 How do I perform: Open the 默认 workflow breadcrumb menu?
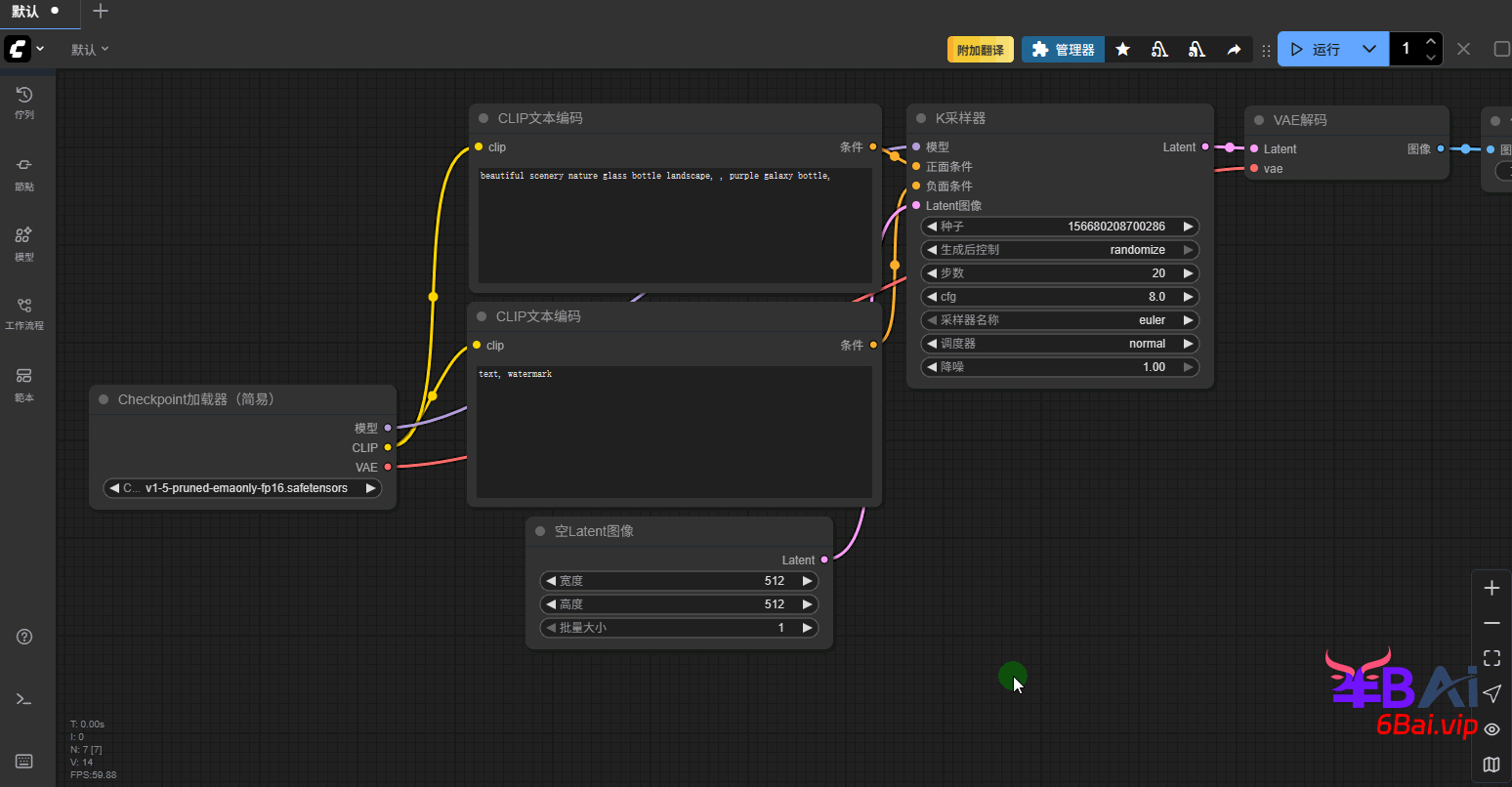tap(90, 49)
